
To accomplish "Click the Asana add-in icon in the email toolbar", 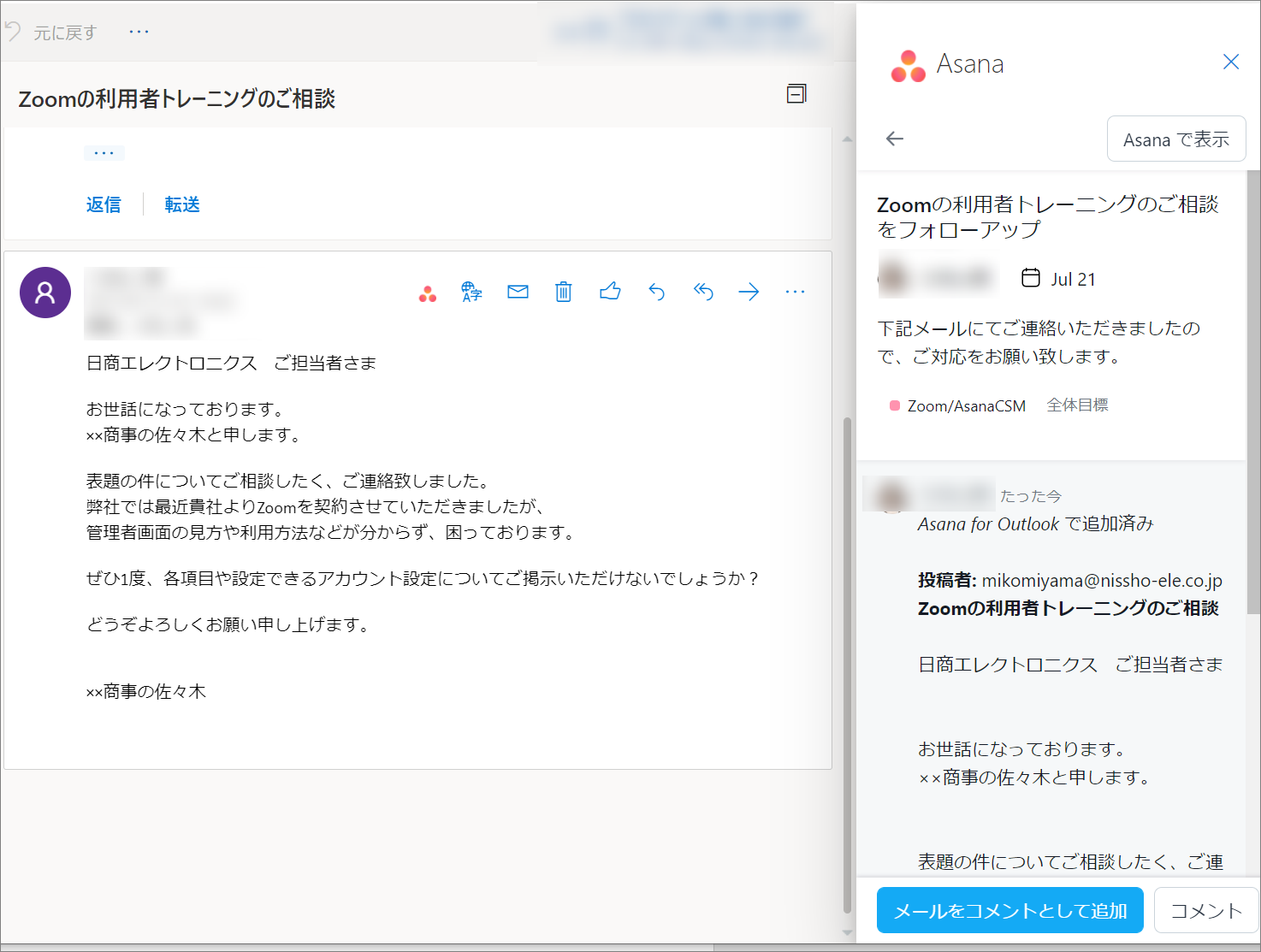I will pos(428,293).
